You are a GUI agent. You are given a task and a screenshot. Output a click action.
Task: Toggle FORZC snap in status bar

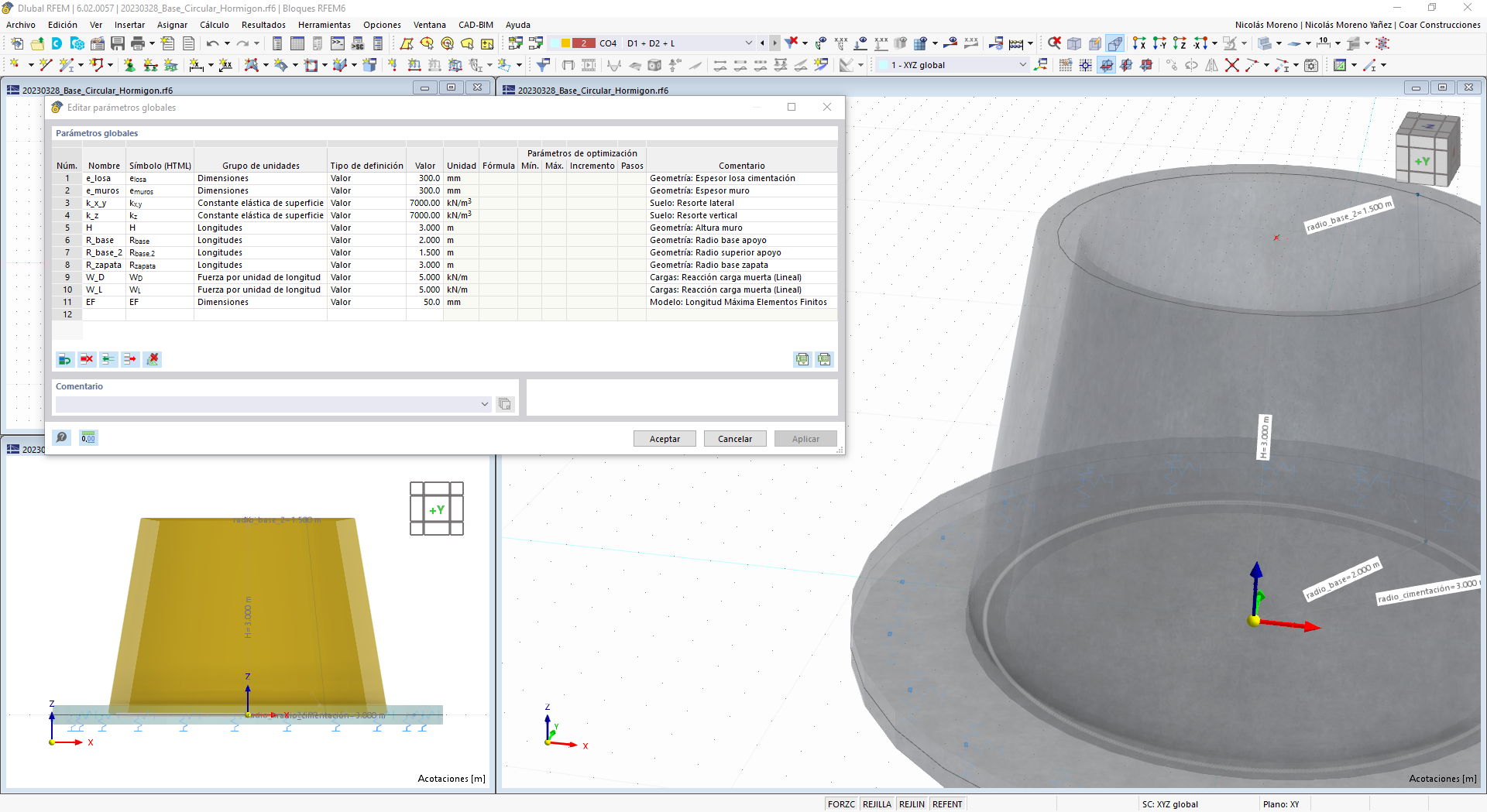pos(841,804)
